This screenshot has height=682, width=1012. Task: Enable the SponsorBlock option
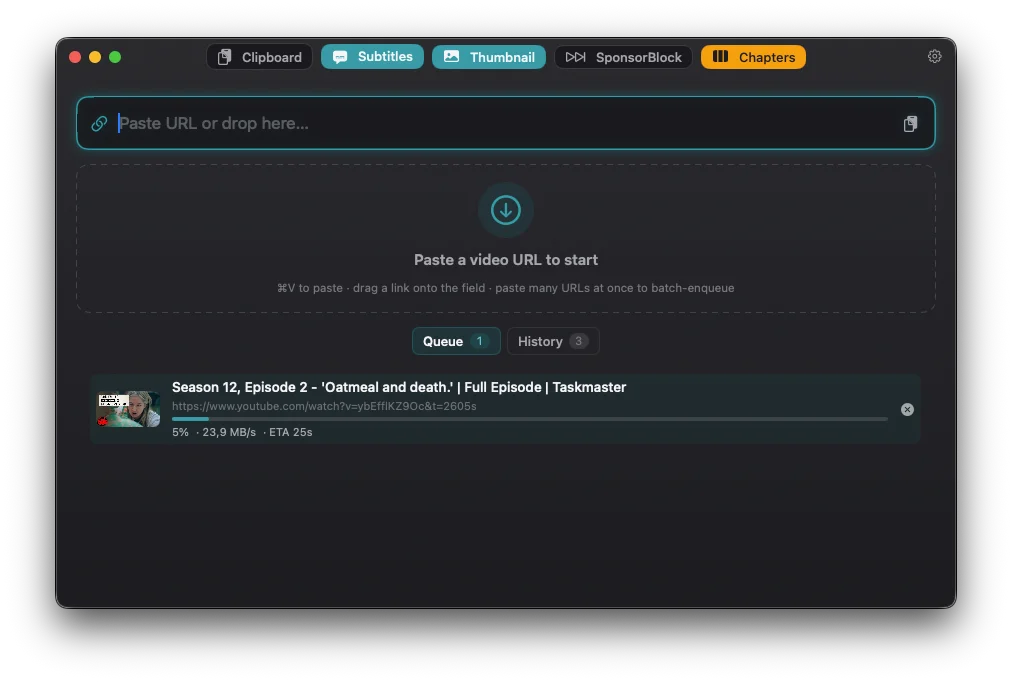point(623,57)
